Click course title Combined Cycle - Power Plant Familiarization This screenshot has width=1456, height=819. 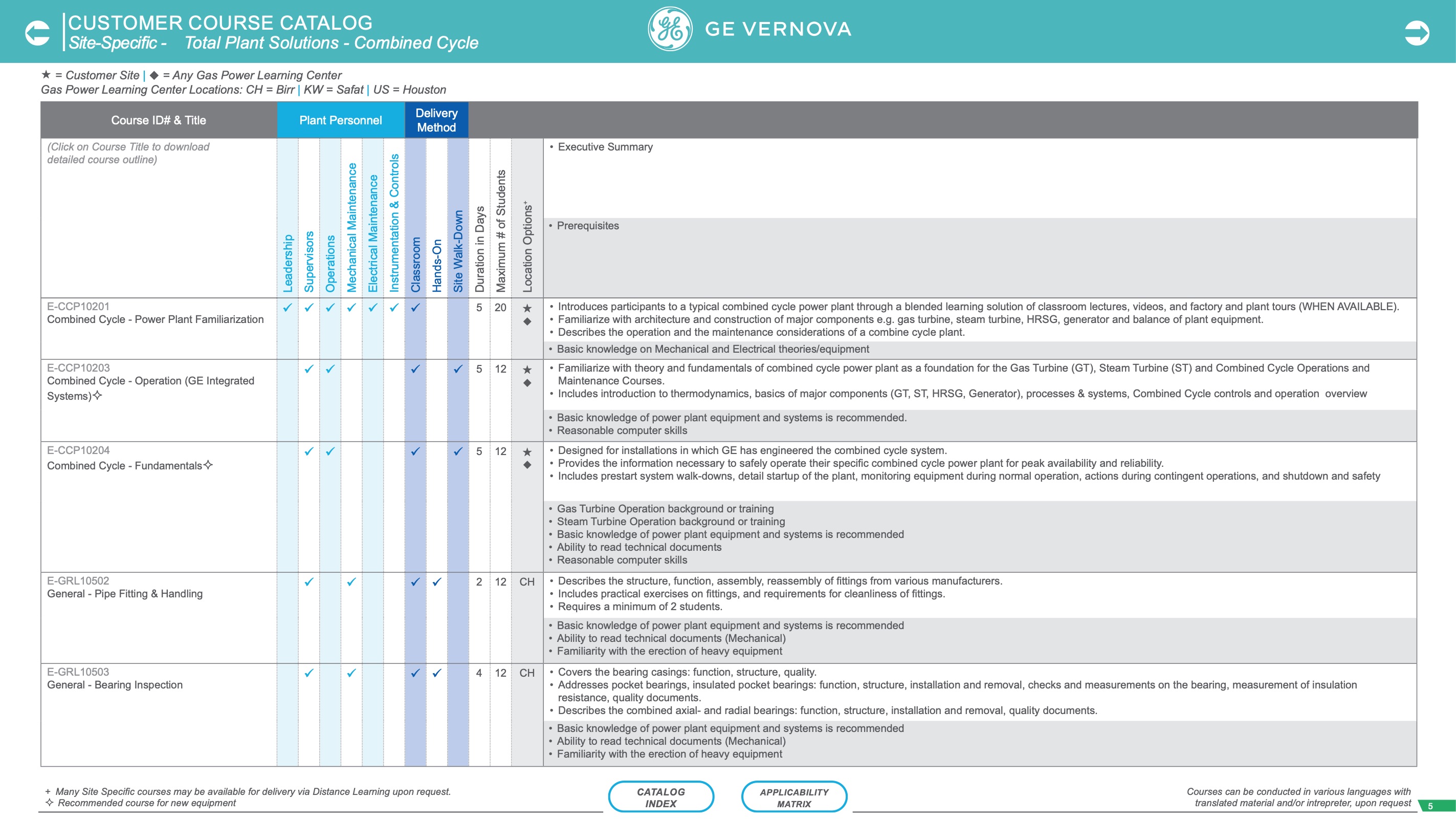point(156,319)
